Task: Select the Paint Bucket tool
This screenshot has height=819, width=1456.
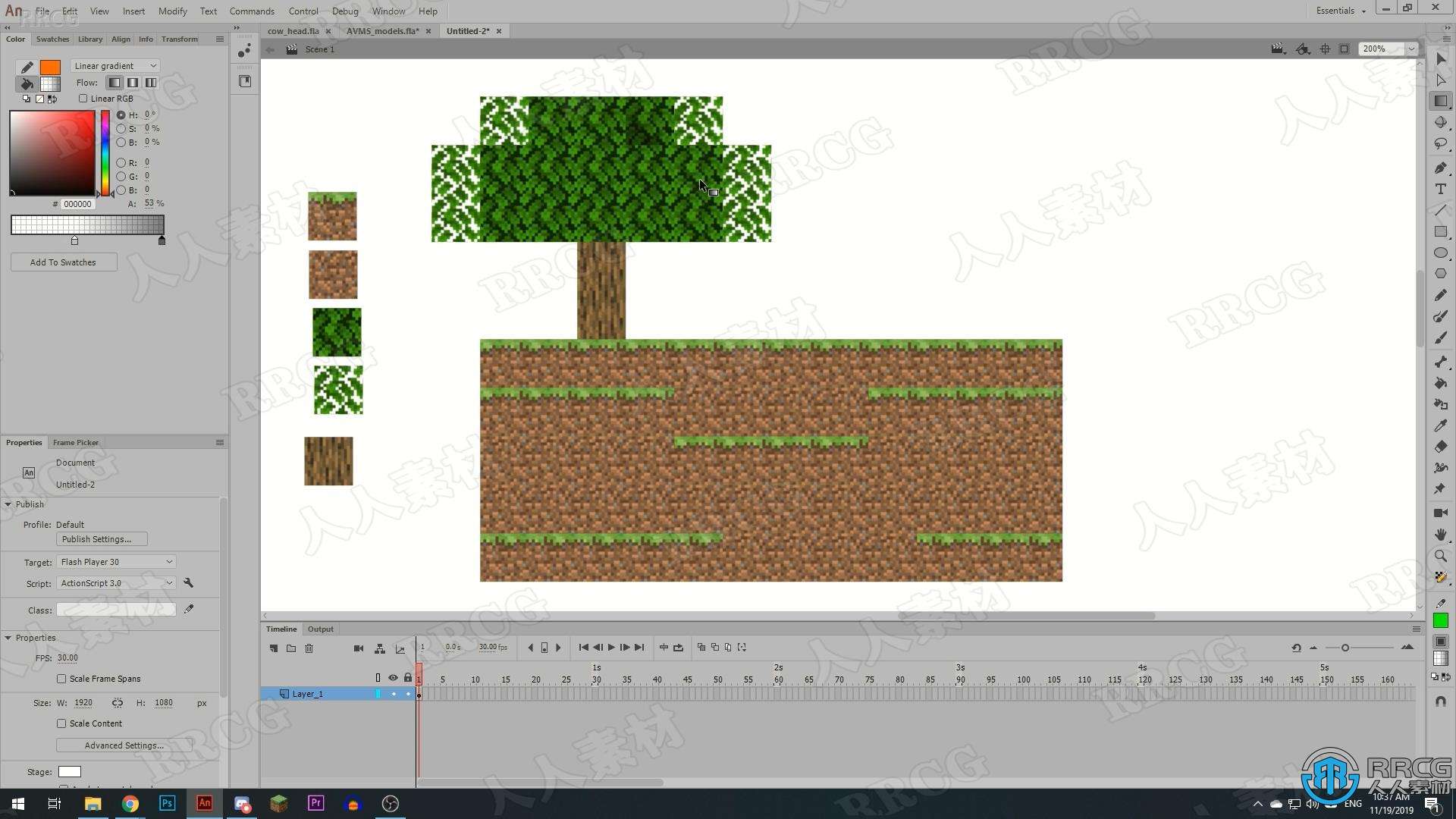Action: point(1441,383)
